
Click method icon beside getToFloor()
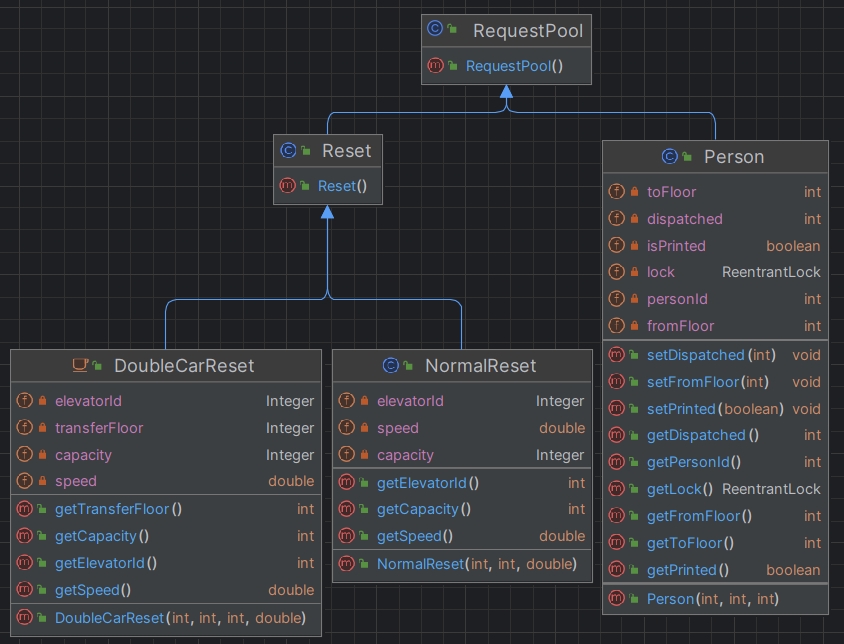coord(616,543)
